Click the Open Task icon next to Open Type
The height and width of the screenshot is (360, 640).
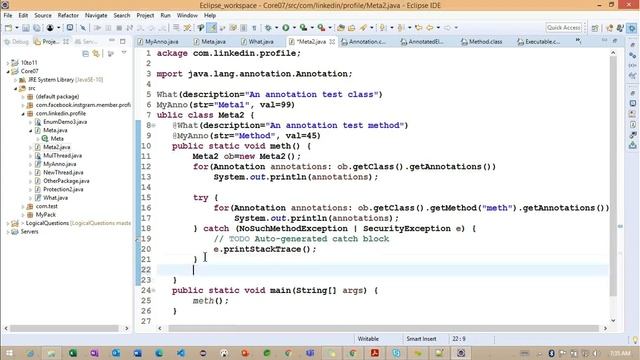coord(351,28)
